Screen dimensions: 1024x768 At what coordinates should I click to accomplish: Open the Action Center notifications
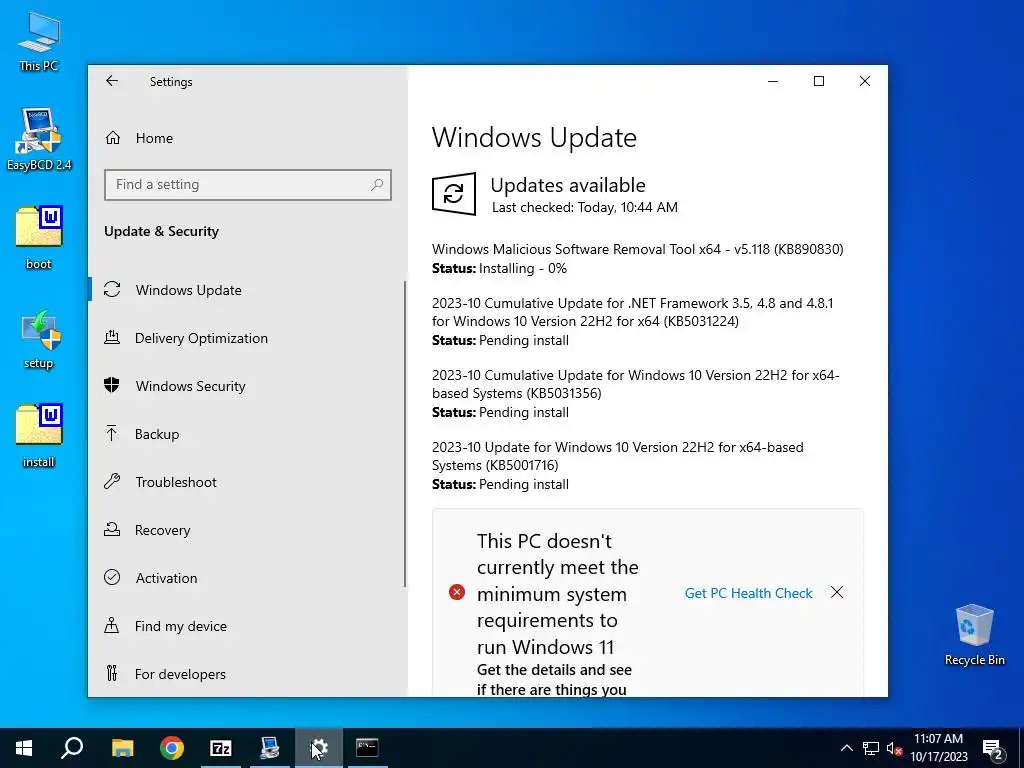(x=993, y=748)
